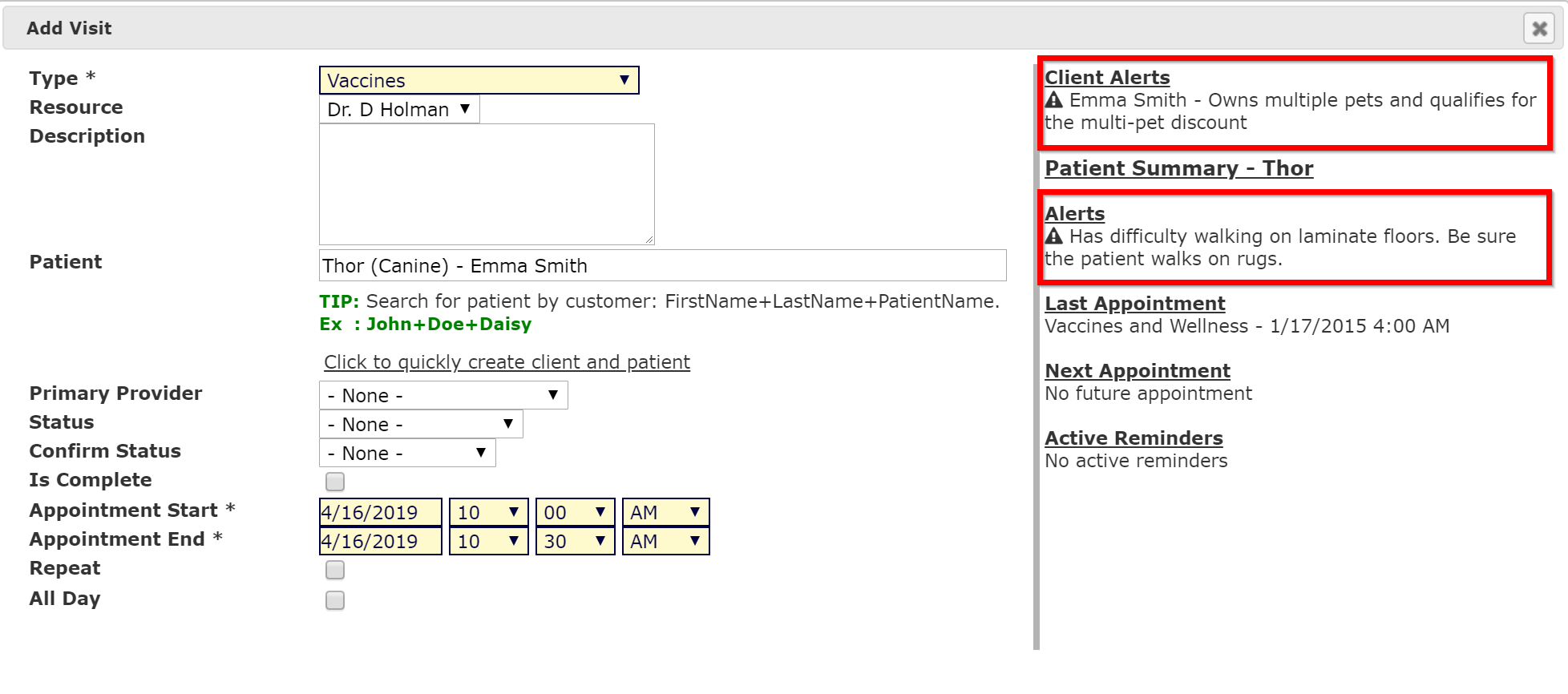Image resolution: width=1568 pixels, height=694 pixels.
Task: Open the Status dropdown
Action: coord(421,424)
